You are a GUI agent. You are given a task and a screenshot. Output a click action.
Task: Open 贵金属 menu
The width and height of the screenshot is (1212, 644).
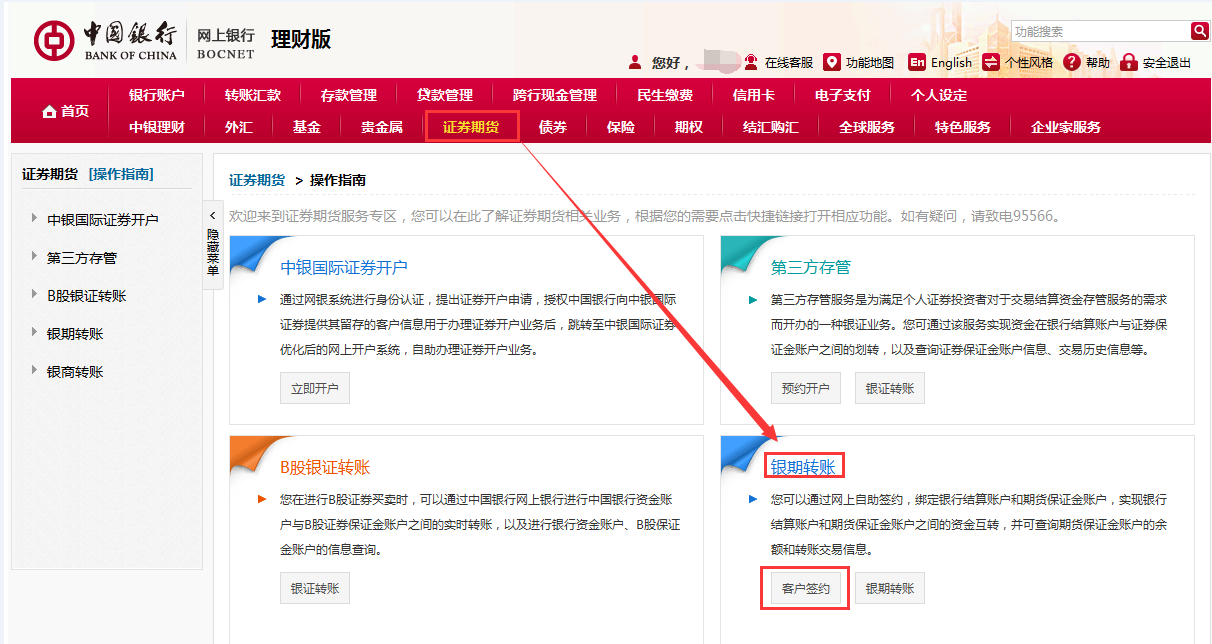tap(382, 127)
